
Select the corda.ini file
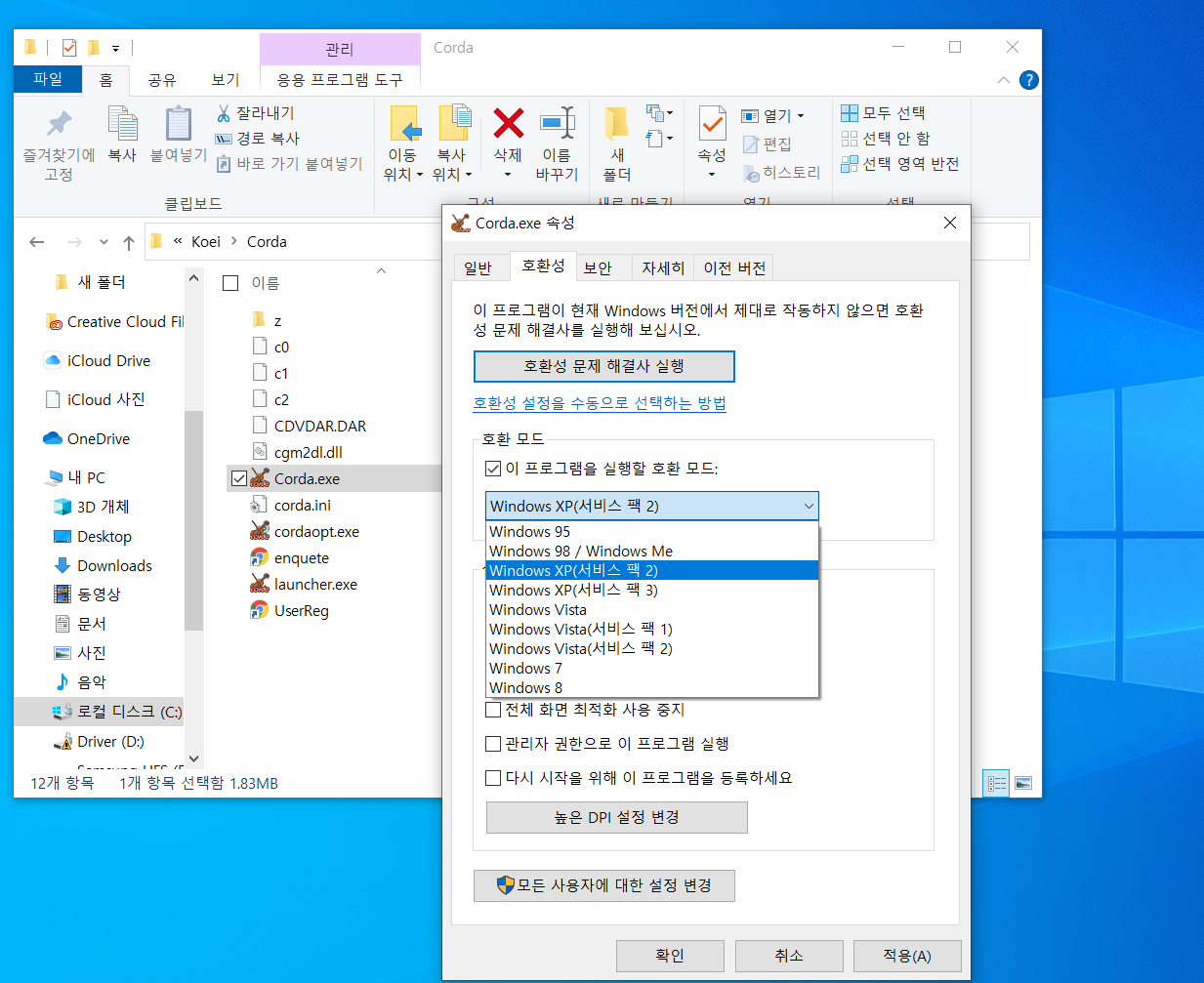(303, 506)
